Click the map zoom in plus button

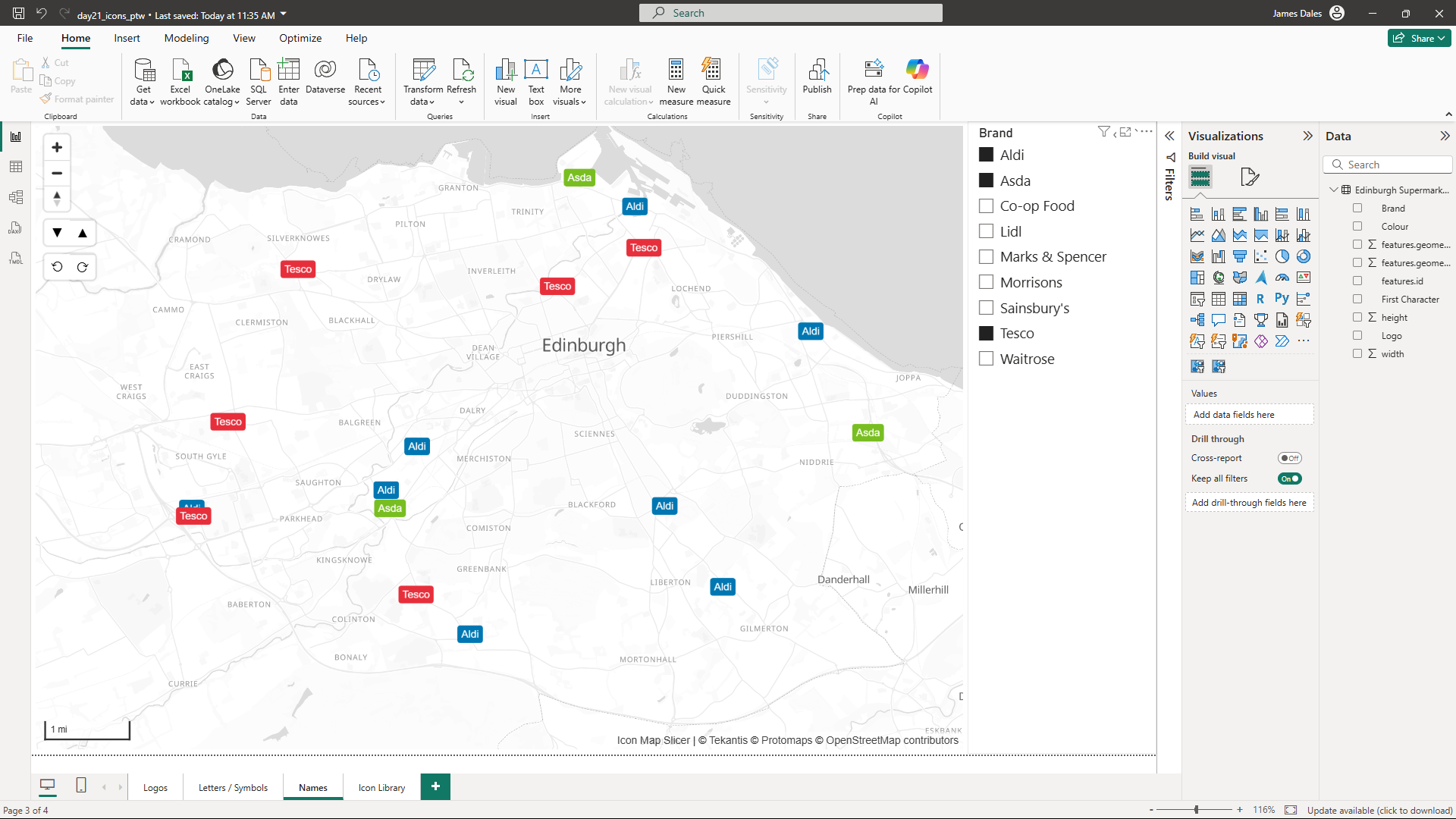click(x=57, y=147)
